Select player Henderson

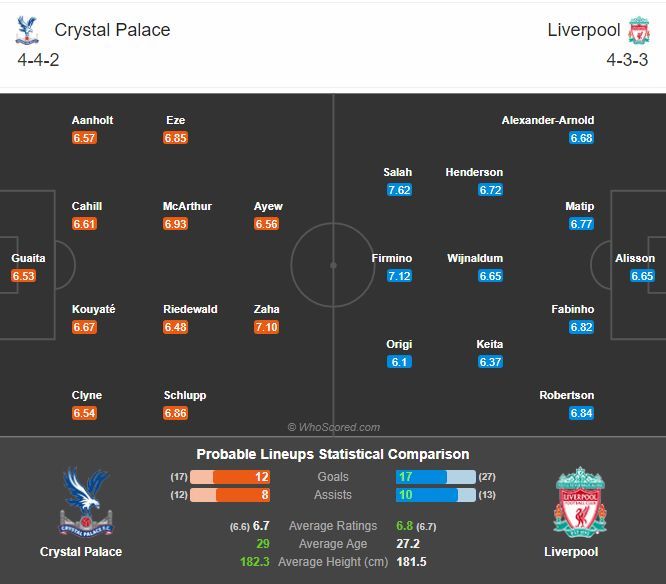coord(474,172)
